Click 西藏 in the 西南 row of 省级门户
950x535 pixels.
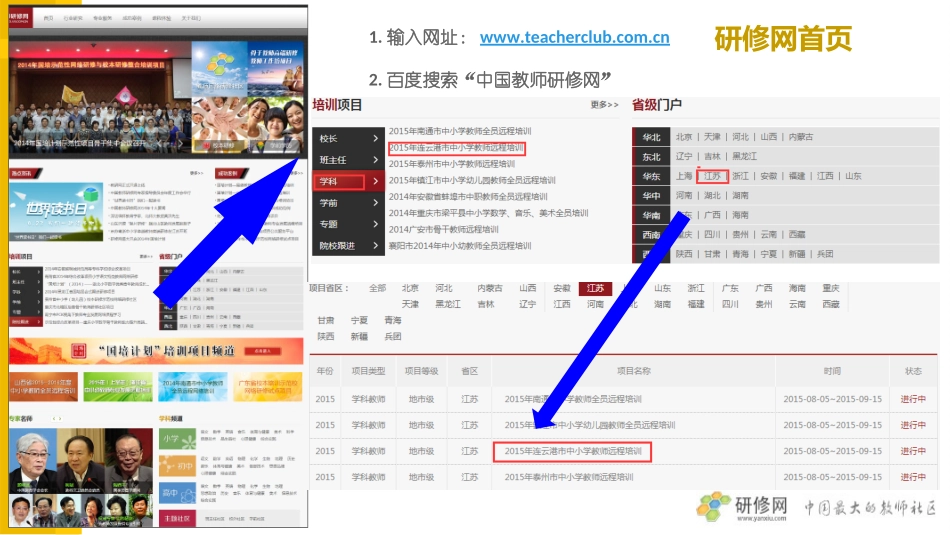(797, 234)
